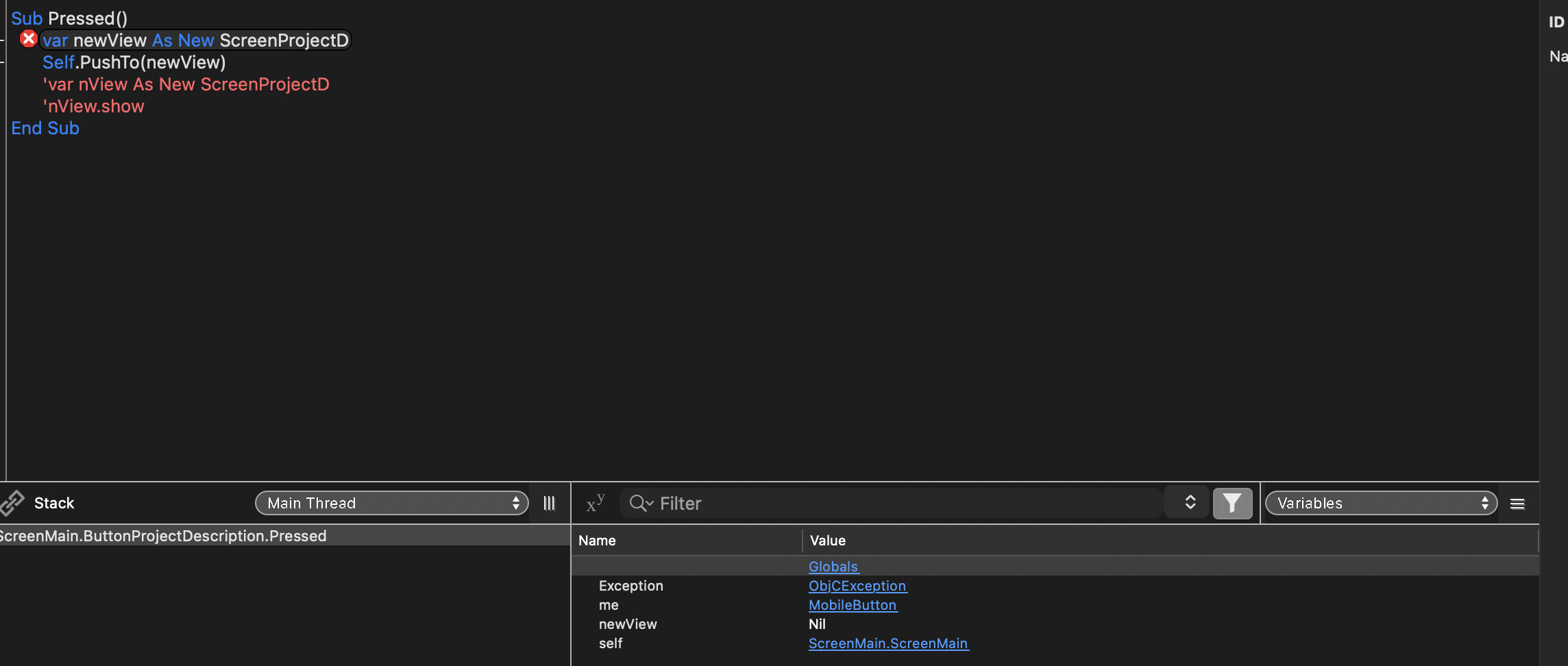Open the Globals link
Screen dimensions: 1568x666
(x=833, y=567)
